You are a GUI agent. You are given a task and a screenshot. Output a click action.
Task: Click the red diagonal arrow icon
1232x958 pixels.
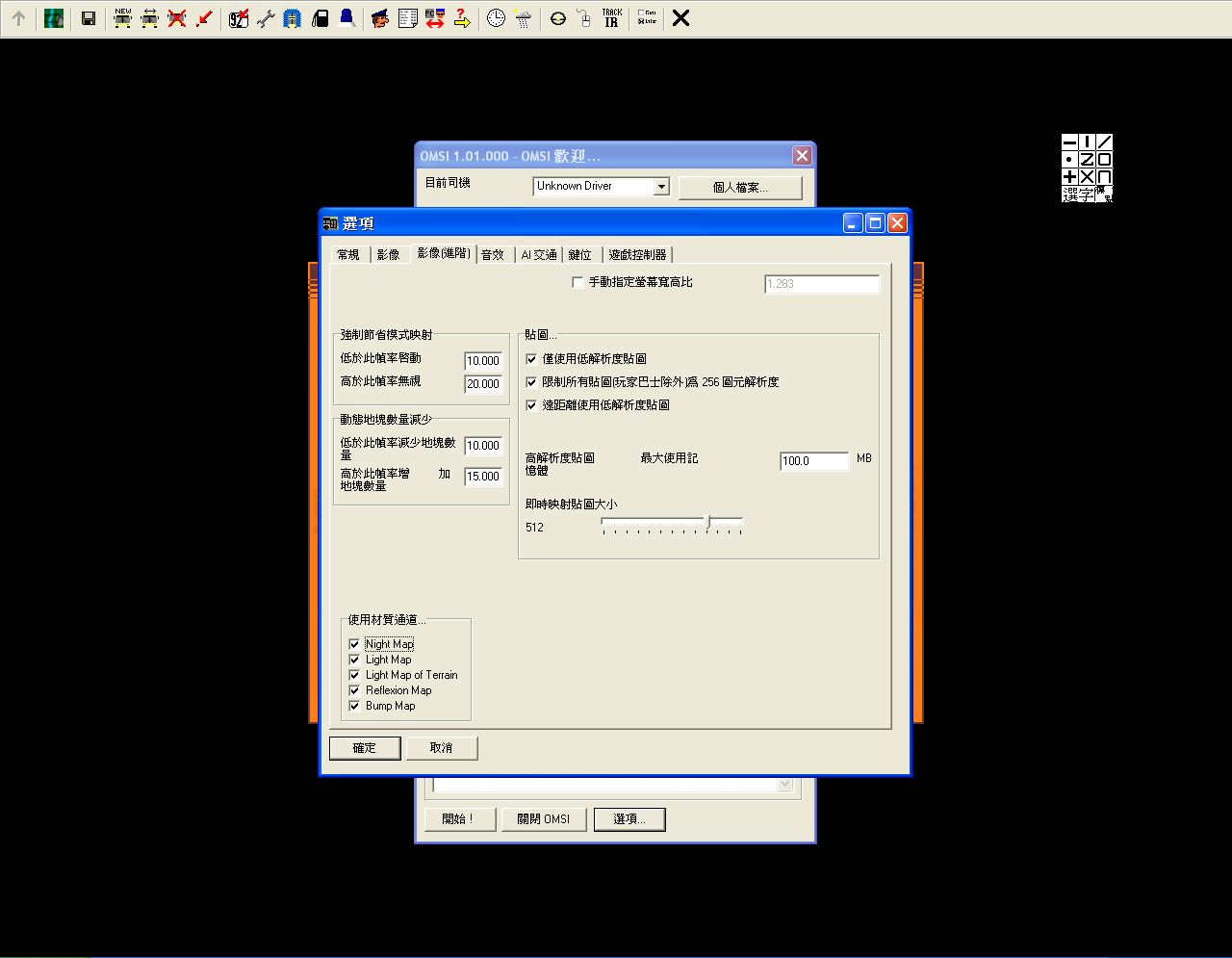204,18
